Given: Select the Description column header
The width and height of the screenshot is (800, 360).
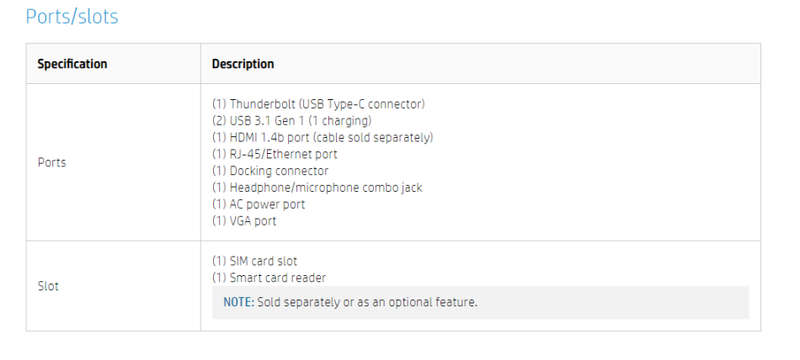Looking at the screenshot, I should pos(243,64).
